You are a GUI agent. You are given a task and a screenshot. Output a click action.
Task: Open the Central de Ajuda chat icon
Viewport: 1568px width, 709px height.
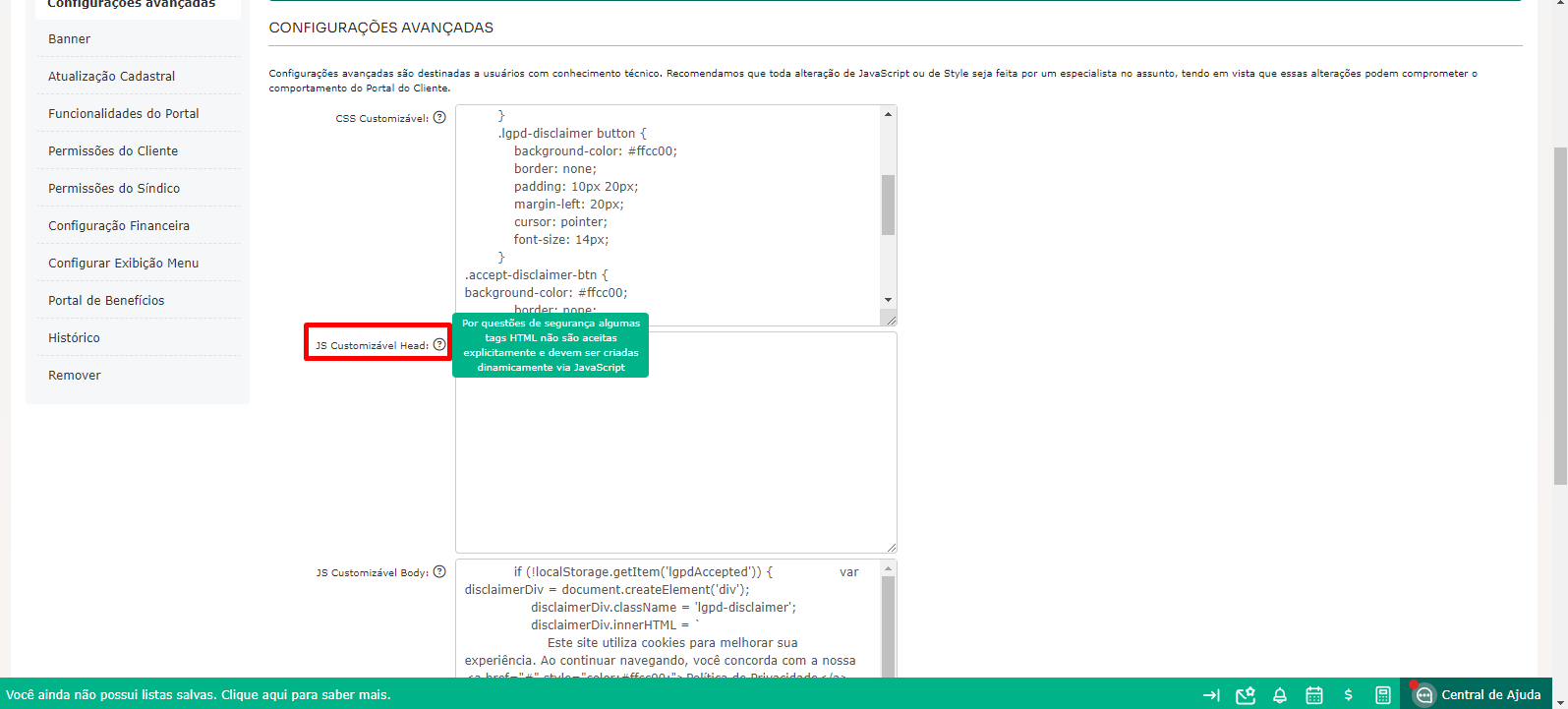coord(1423,695)
